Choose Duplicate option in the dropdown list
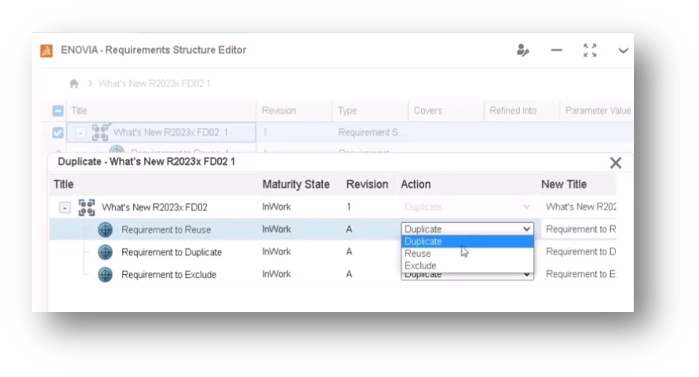699x377 pixels. 467,242
